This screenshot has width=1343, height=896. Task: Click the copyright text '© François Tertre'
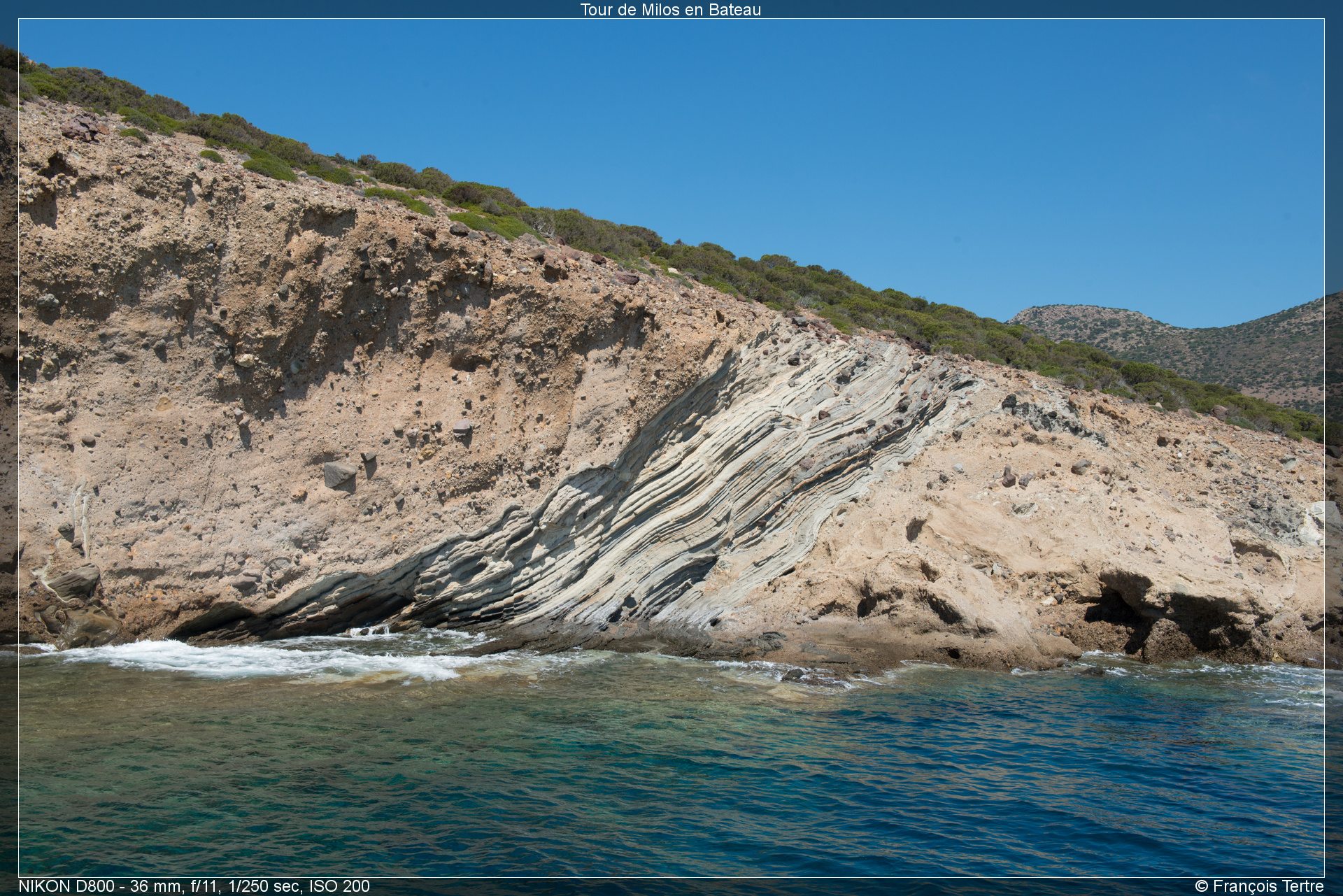(1259, 886)
